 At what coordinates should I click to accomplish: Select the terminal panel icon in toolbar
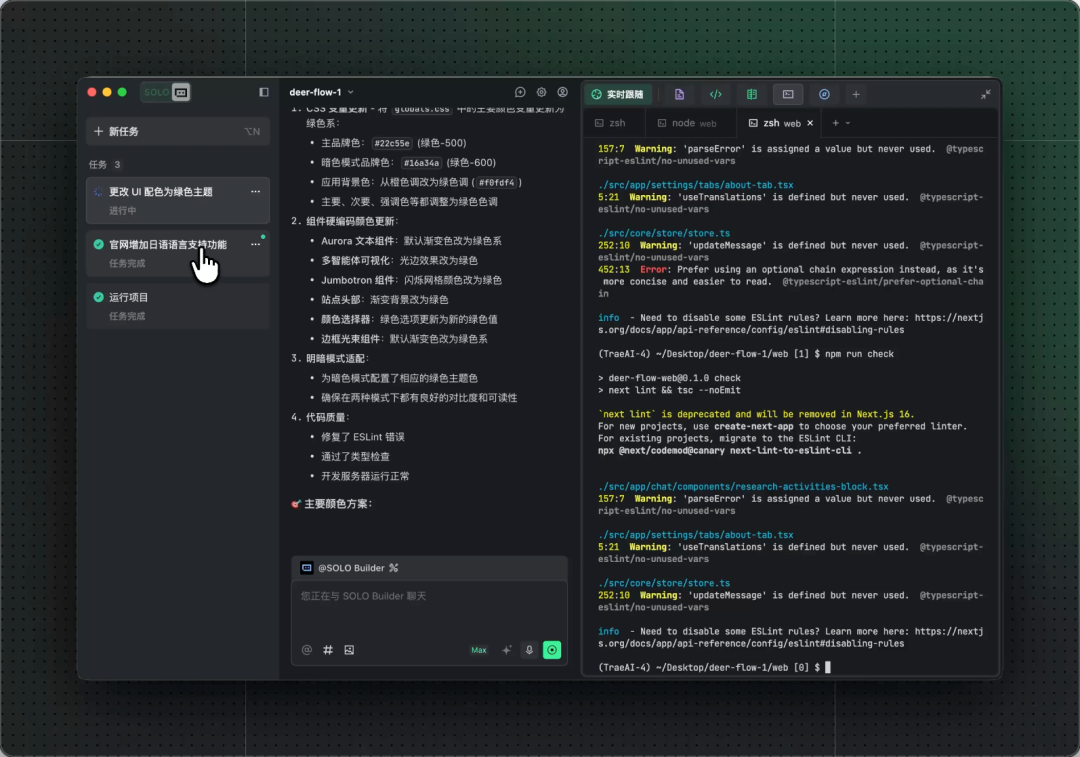(x=788, y=94)
